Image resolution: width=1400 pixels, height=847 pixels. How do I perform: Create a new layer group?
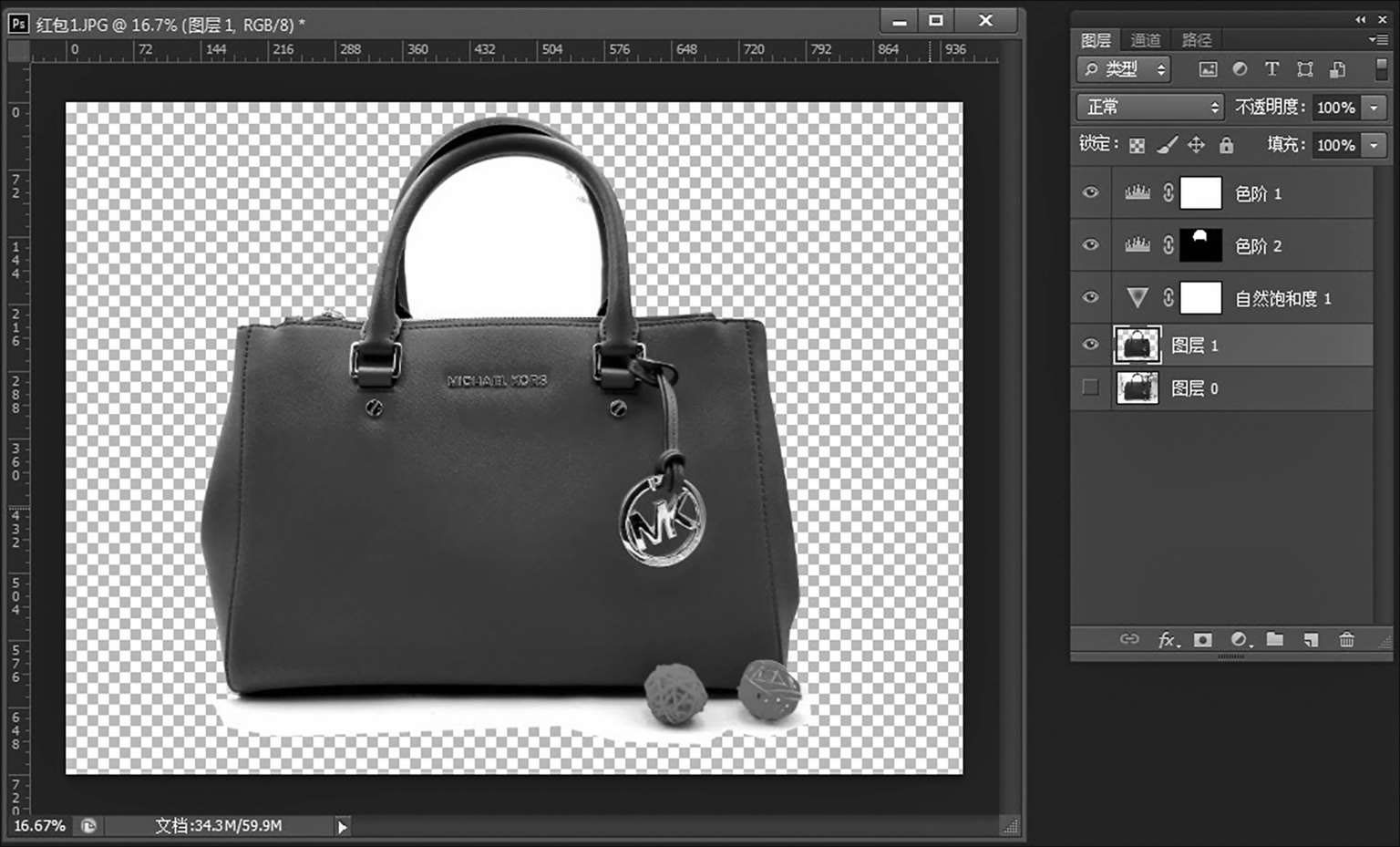click(1275, 639)
